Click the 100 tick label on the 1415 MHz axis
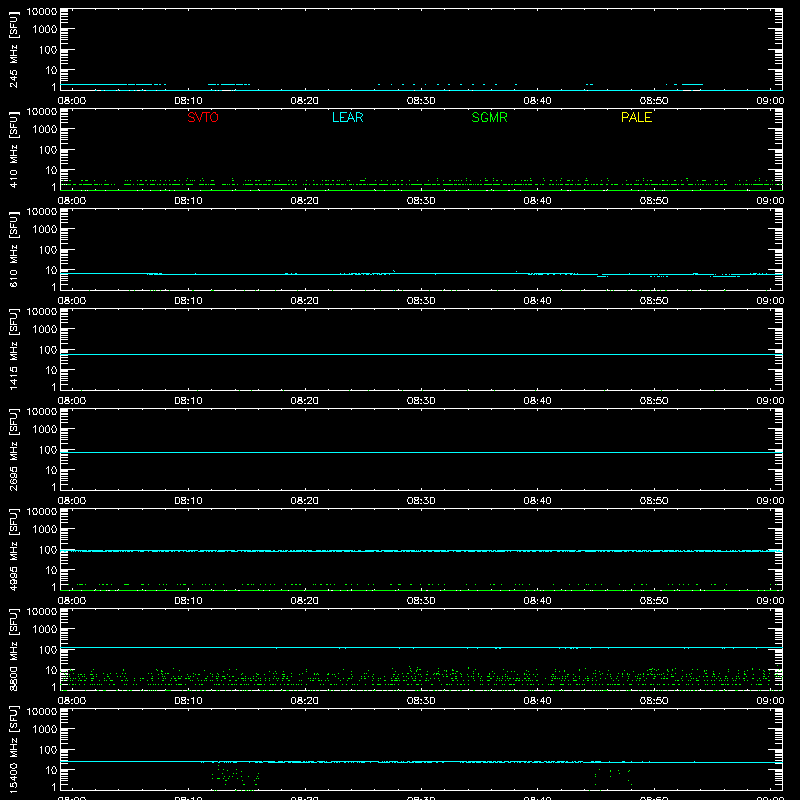This screenshot has width=800, height=800. [x=48, y=349]
